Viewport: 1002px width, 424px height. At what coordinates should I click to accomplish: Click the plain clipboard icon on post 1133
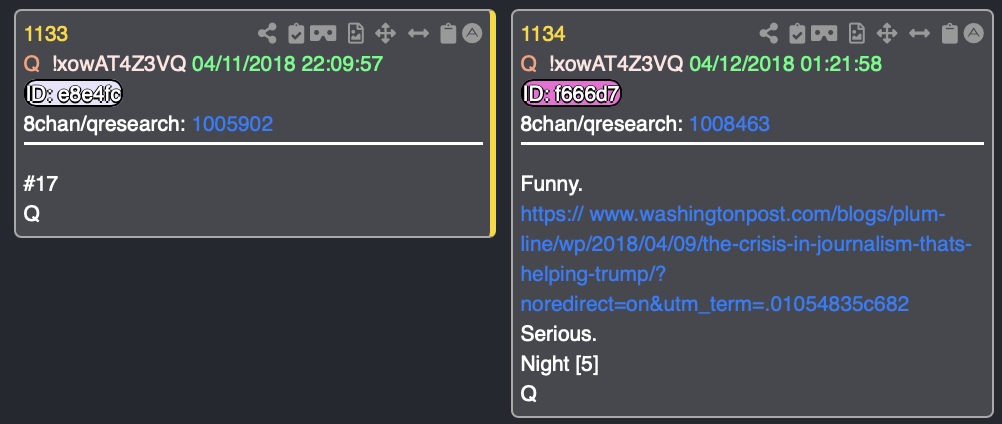(449, 33)
